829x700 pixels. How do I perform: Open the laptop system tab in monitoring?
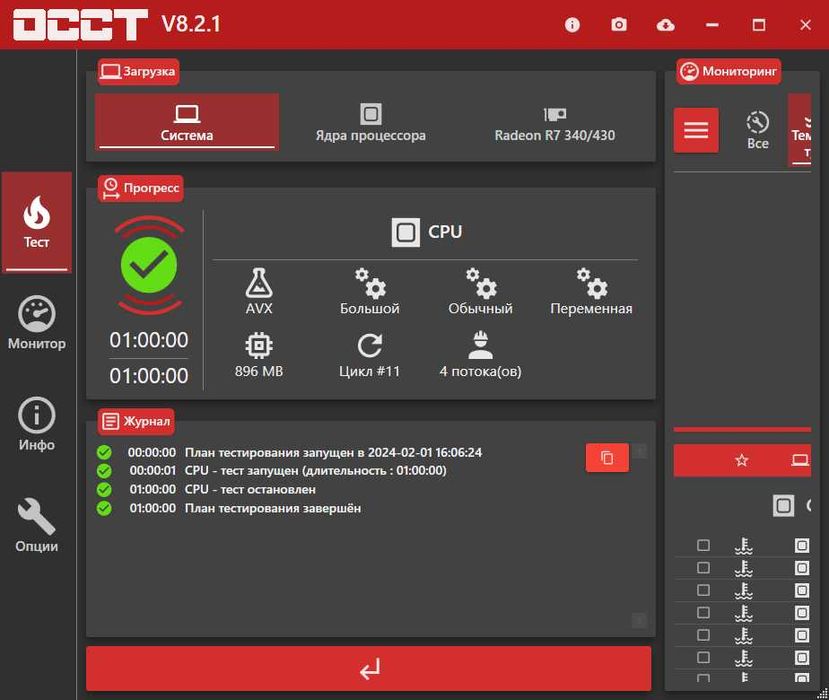[x=800, y=460]
